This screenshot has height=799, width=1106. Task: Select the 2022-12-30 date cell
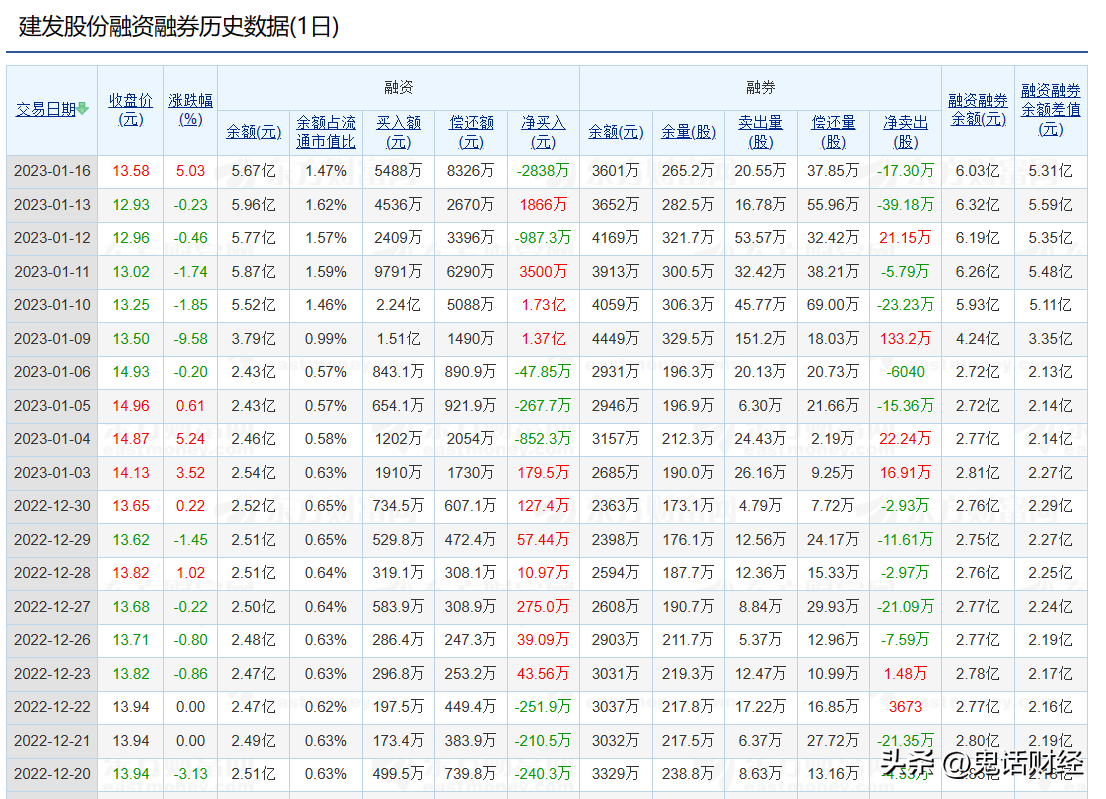(52, 506)
